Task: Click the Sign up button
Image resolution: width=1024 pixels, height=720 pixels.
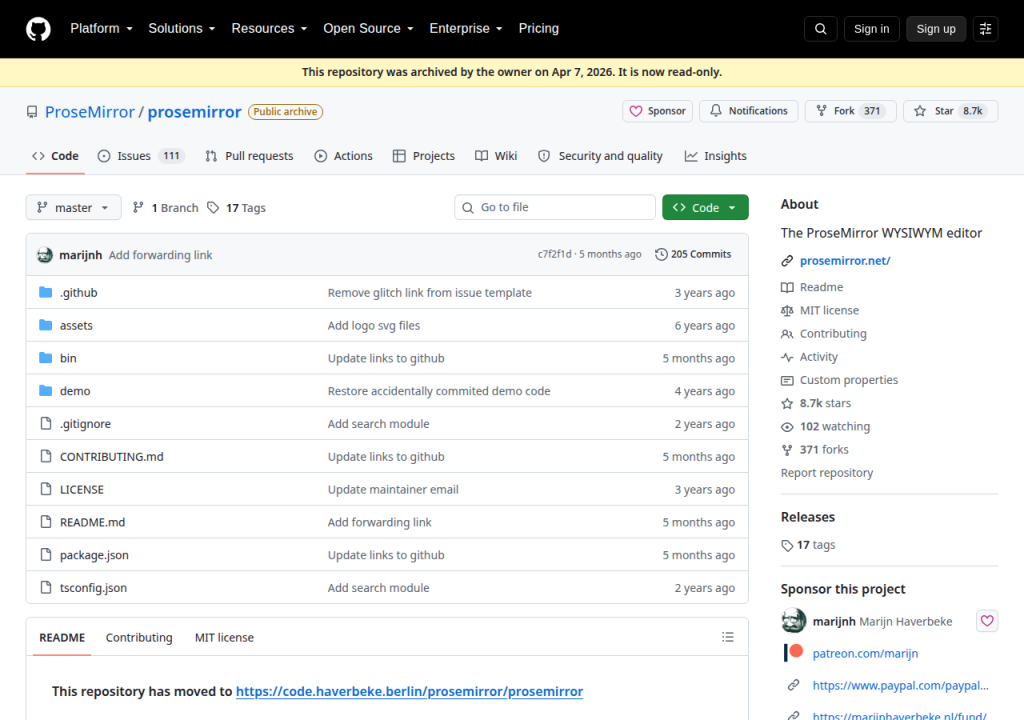Action: [936, 29]
